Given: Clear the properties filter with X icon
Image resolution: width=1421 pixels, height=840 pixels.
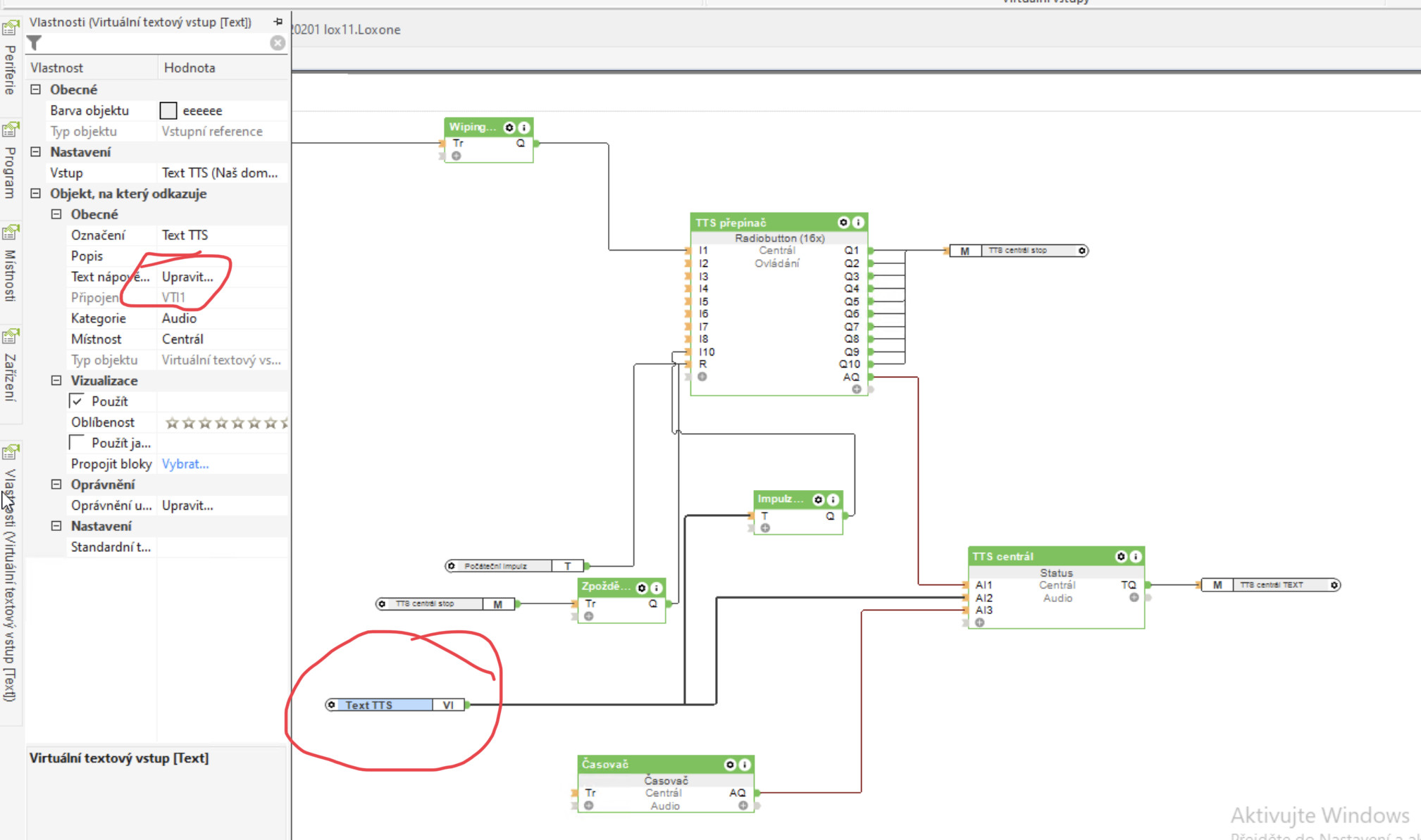Looking at the screenshot, I should click(278, 43).
